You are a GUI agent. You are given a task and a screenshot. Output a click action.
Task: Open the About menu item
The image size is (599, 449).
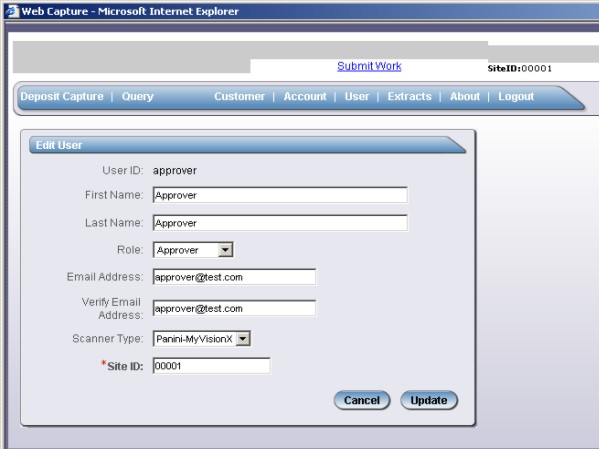(x=465, y=96)
